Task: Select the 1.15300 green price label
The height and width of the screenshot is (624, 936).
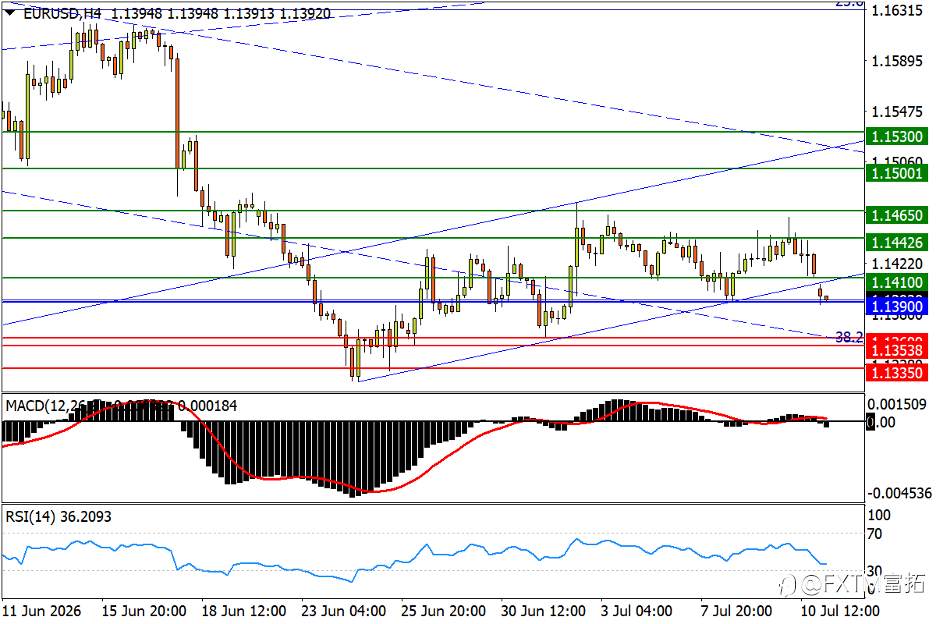Action: point(897,136)
